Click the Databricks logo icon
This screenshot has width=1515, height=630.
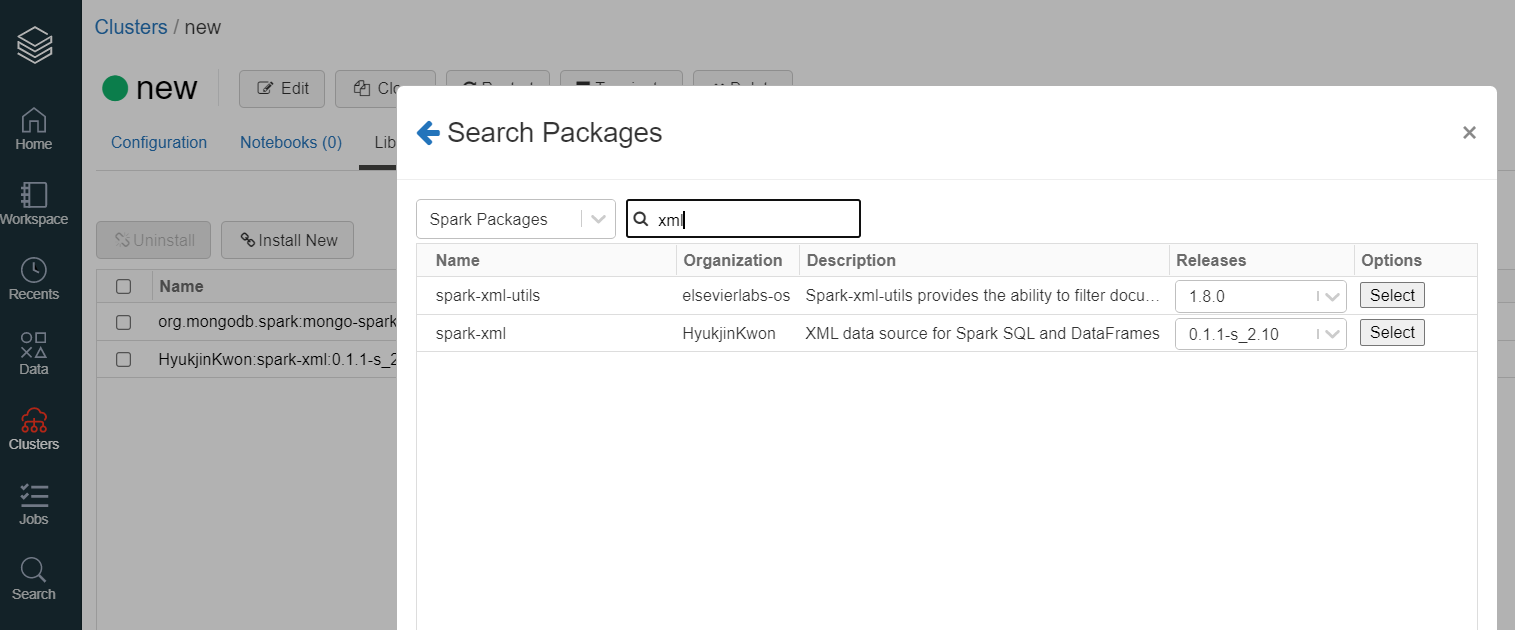click(35, 44)
